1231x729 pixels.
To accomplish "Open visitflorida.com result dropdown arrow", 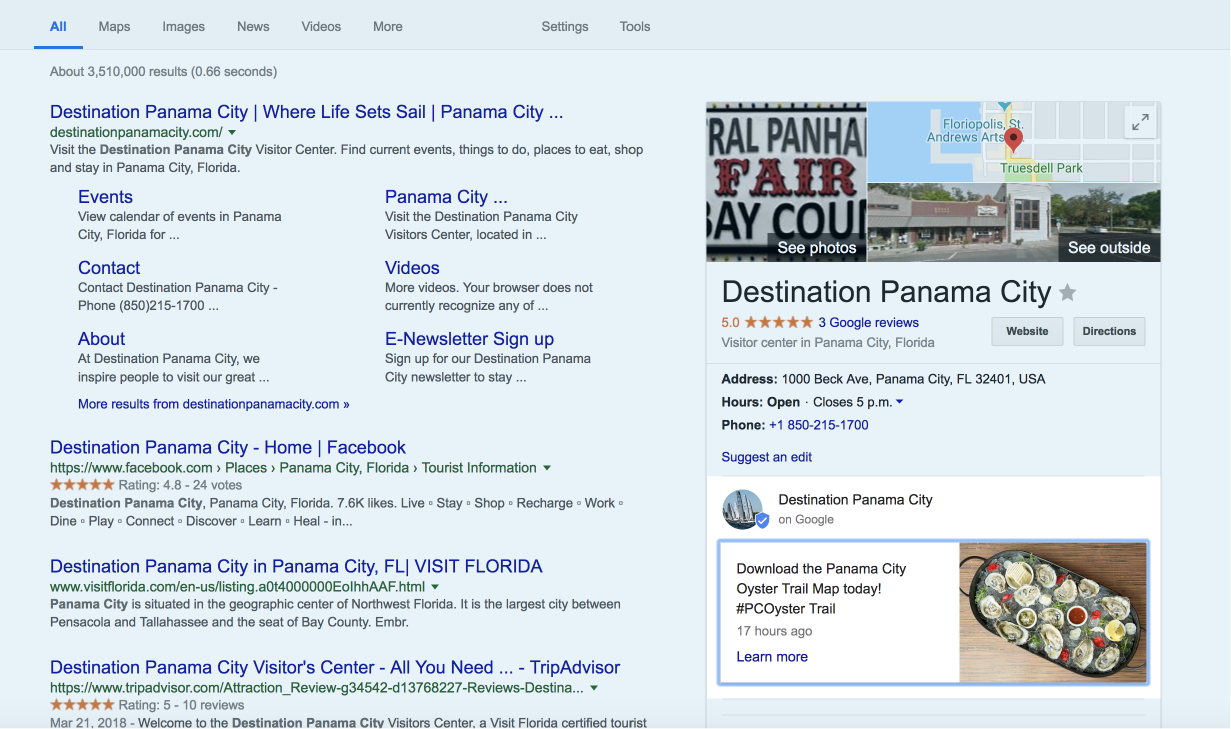I will point(435,587).
